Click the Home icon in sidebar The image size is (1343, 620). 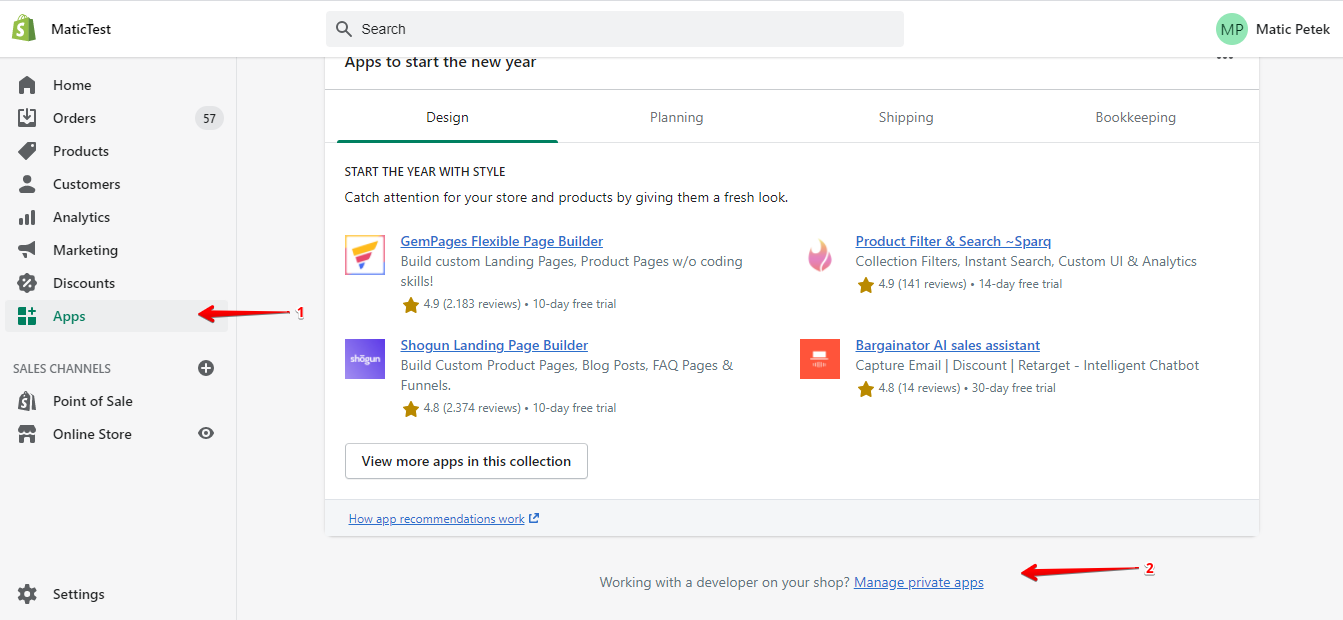point(27,85)
